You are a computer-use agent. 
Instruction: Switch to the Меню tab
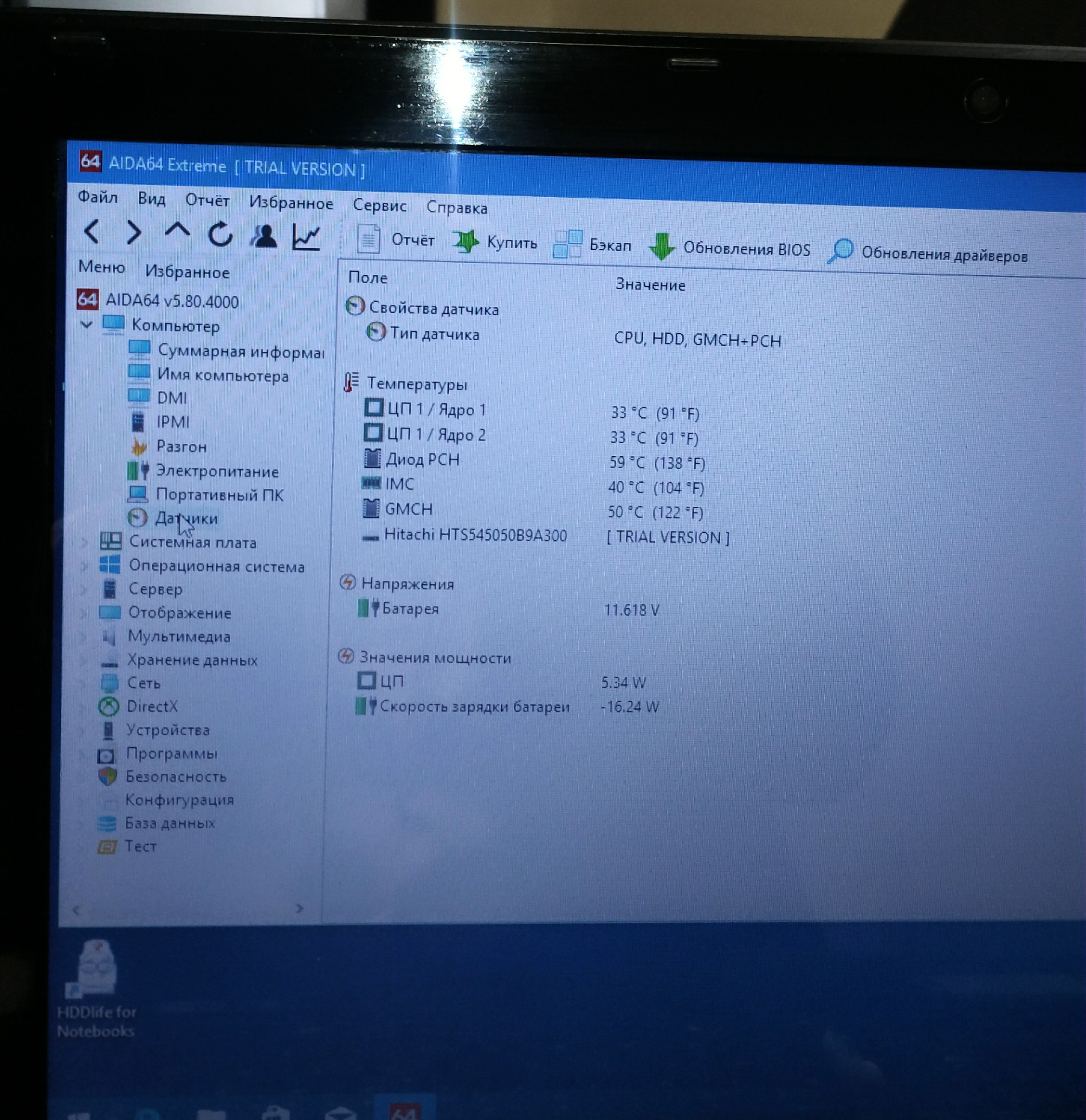tap(102, 267)
